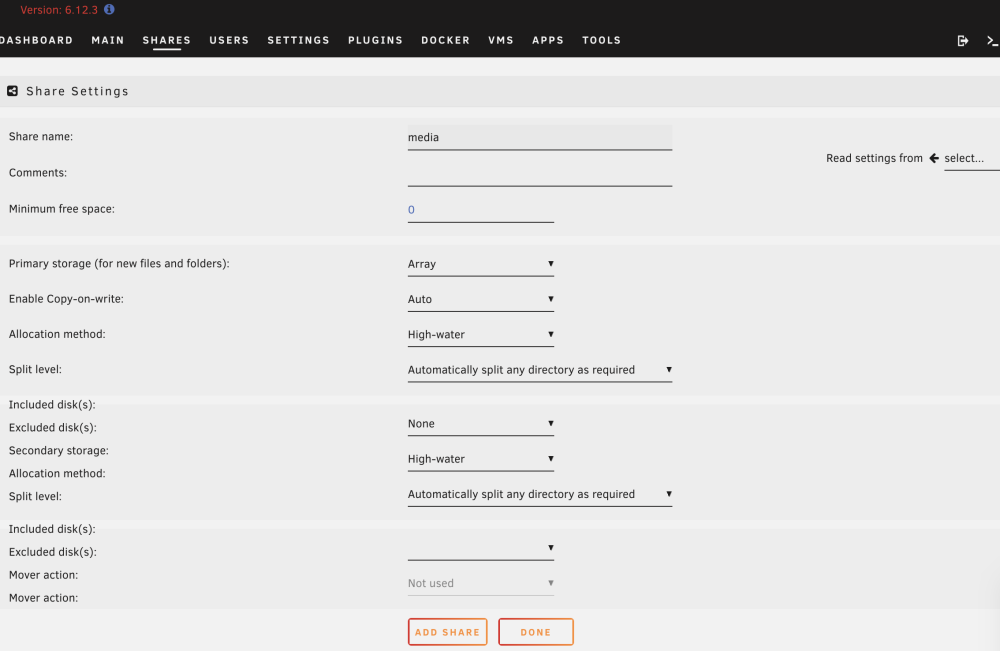
Task: Click the version info icon
Action: click(x=109, y=10)
